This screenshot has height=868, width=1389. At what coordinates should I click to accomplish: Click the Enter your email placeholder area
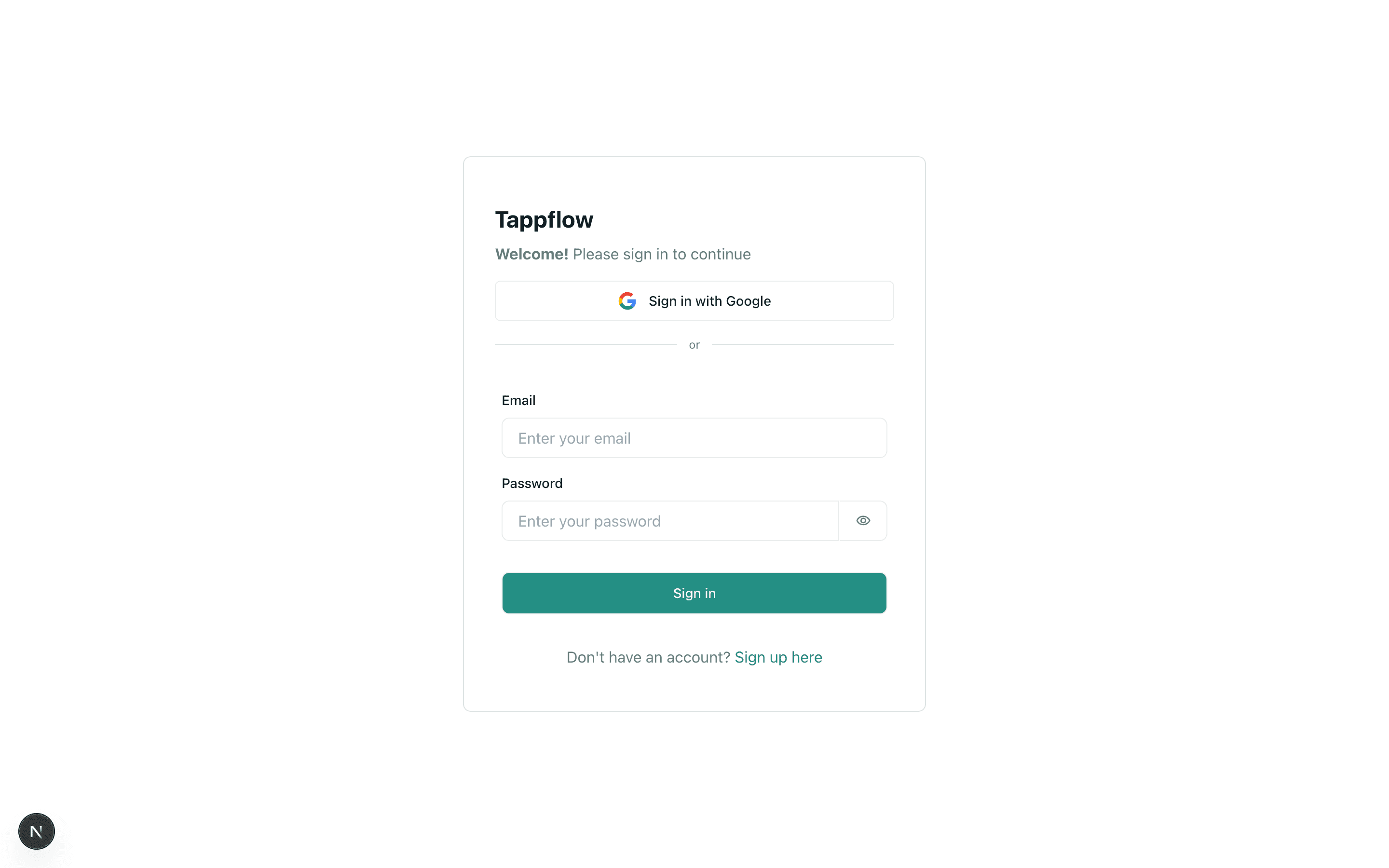point(574,437)
